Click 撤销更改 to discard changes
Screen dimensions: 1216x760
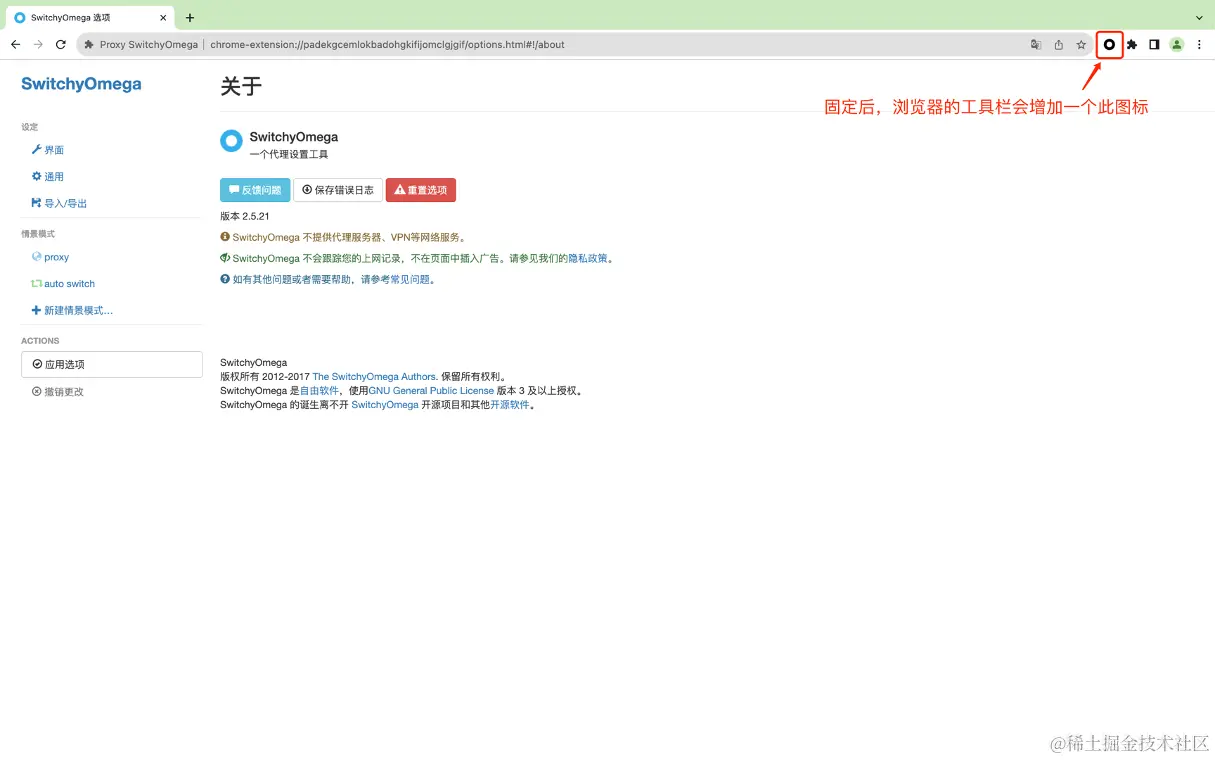click(x=58, y=392)
